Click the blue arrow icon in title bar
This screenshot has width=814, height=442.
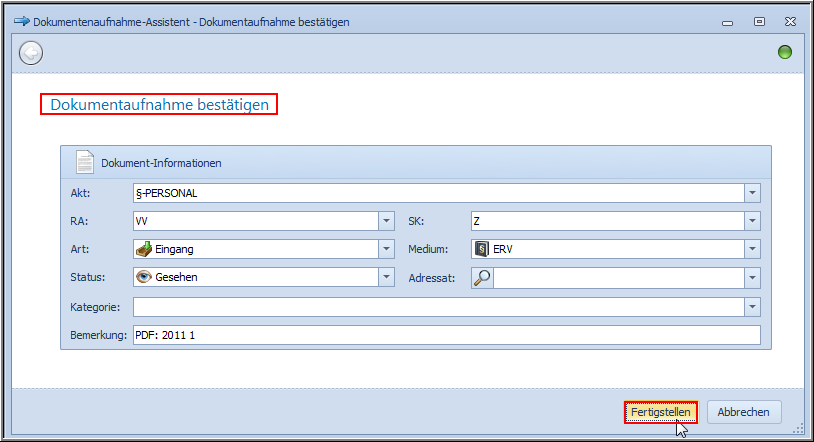[21, 21]
